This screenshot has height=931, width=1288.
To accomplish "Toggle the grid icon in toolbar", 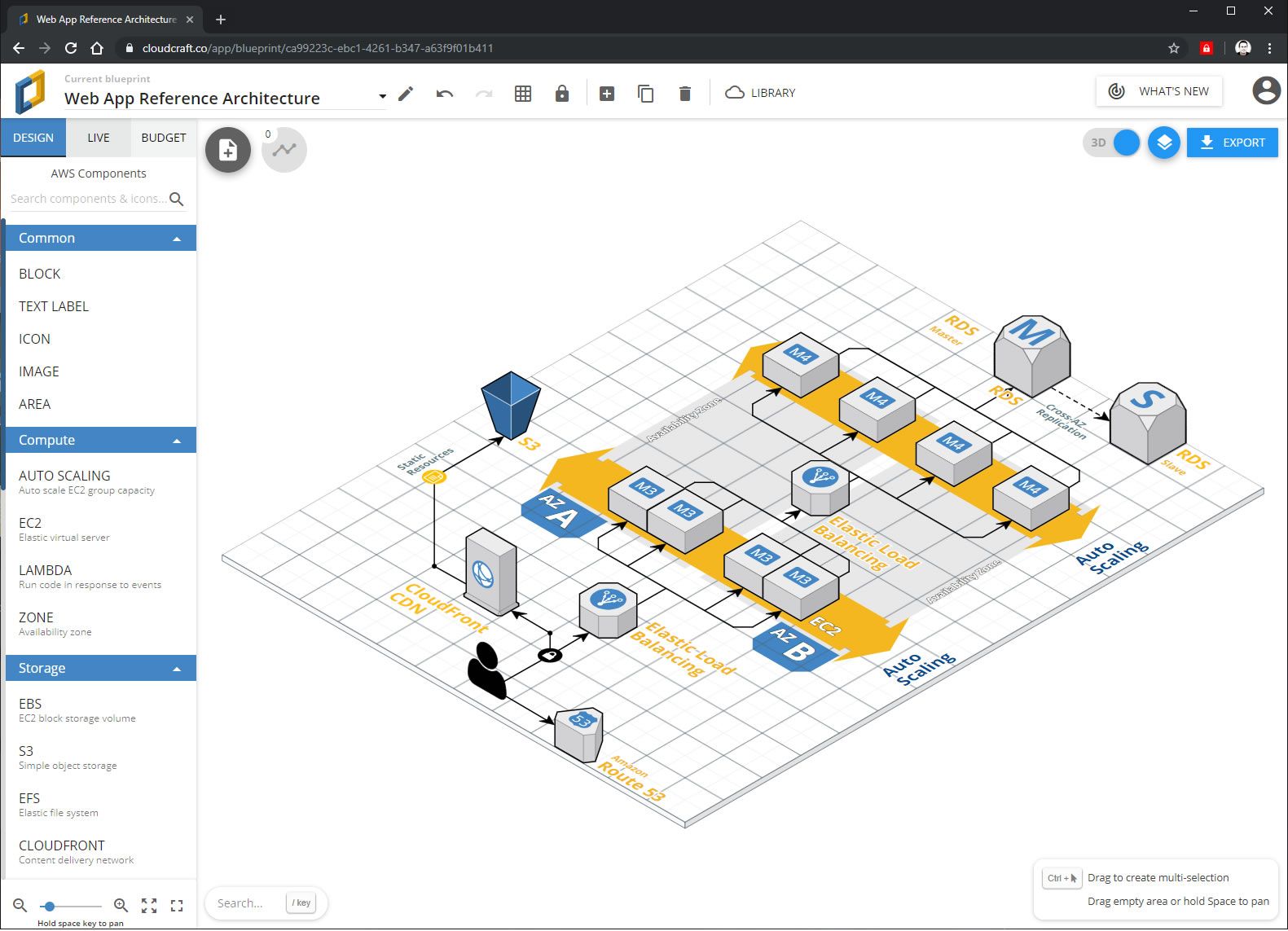I will point(523,94).
